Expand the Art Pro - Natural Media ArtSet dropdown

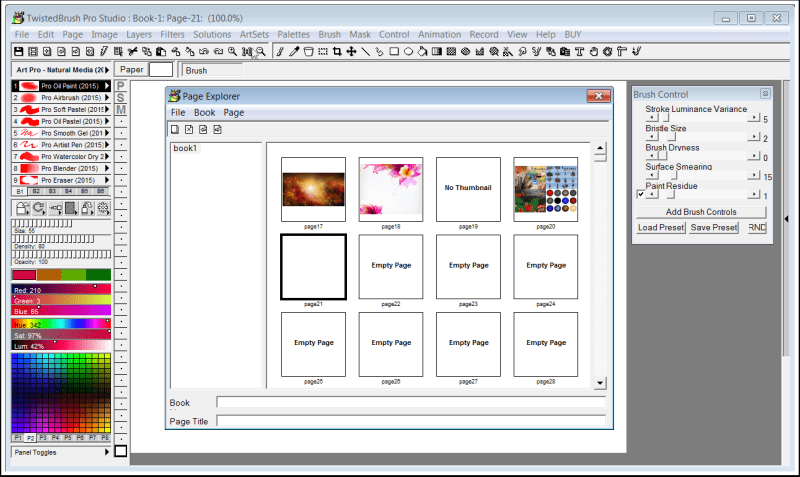point(107,70)
